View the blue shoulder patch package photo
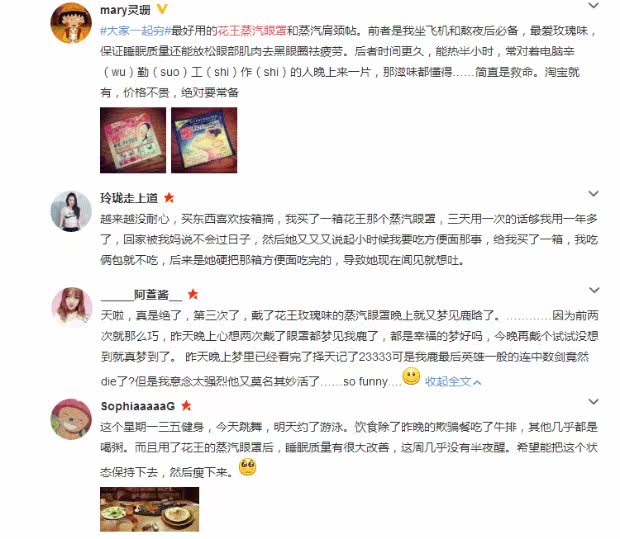 (204, 140)
